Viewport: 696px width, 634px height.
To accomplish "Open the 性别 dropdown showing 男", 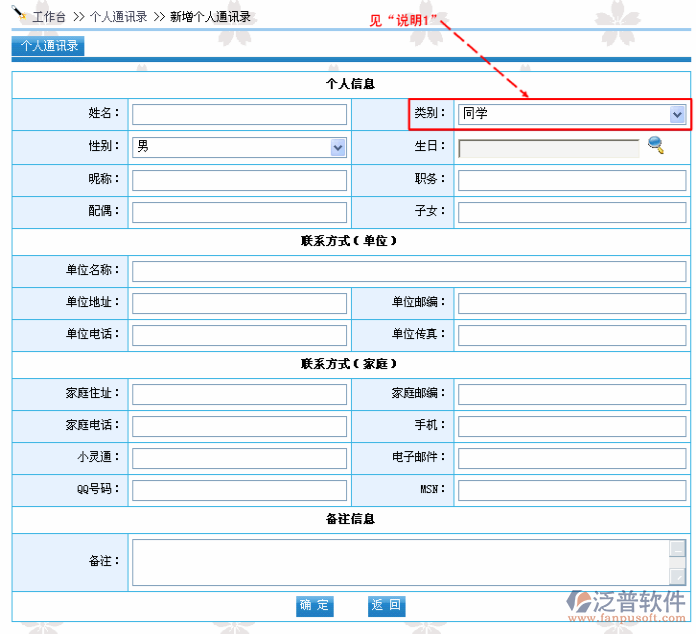I will (239, 147).
